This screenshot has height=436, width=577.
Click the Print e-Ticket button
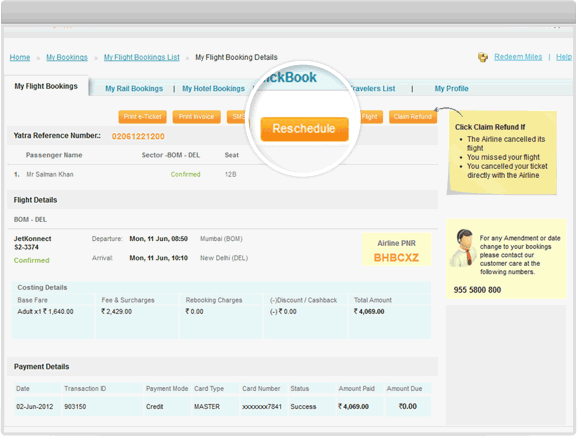(x=142, y=117)
